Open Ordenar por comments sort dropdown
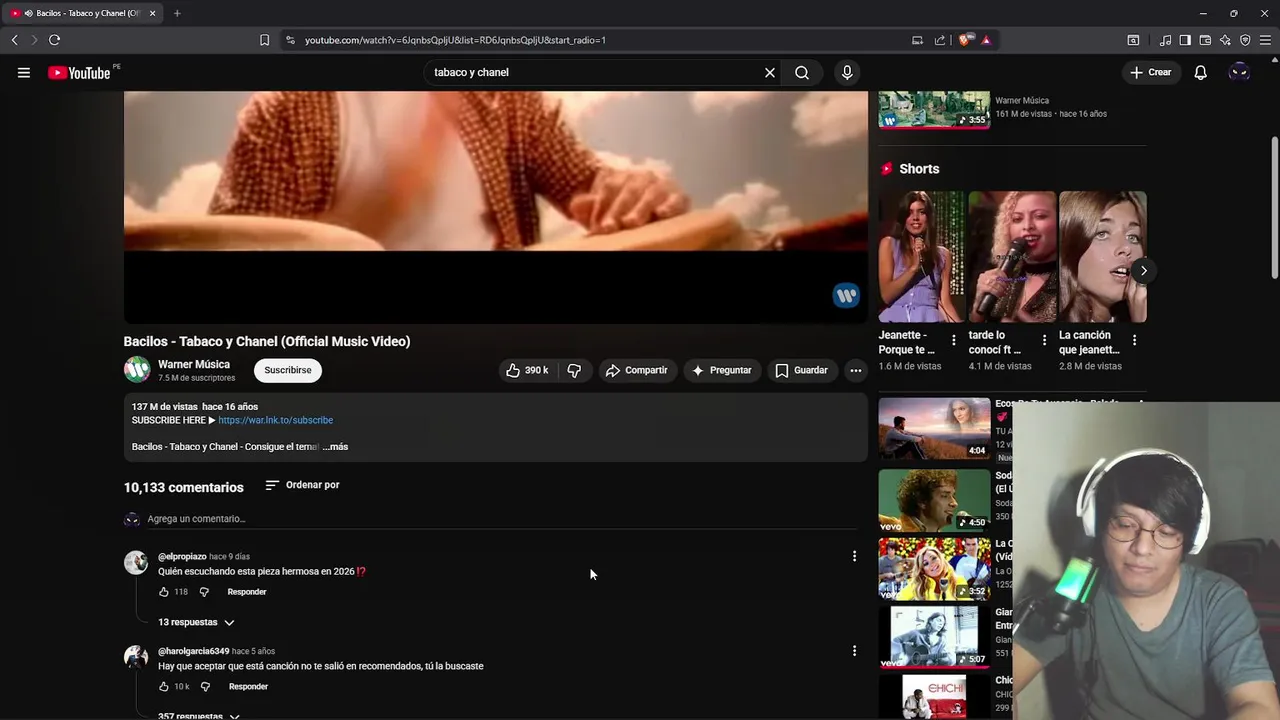Viewport: 1280px width, 720px height. (x=302, y=485)
